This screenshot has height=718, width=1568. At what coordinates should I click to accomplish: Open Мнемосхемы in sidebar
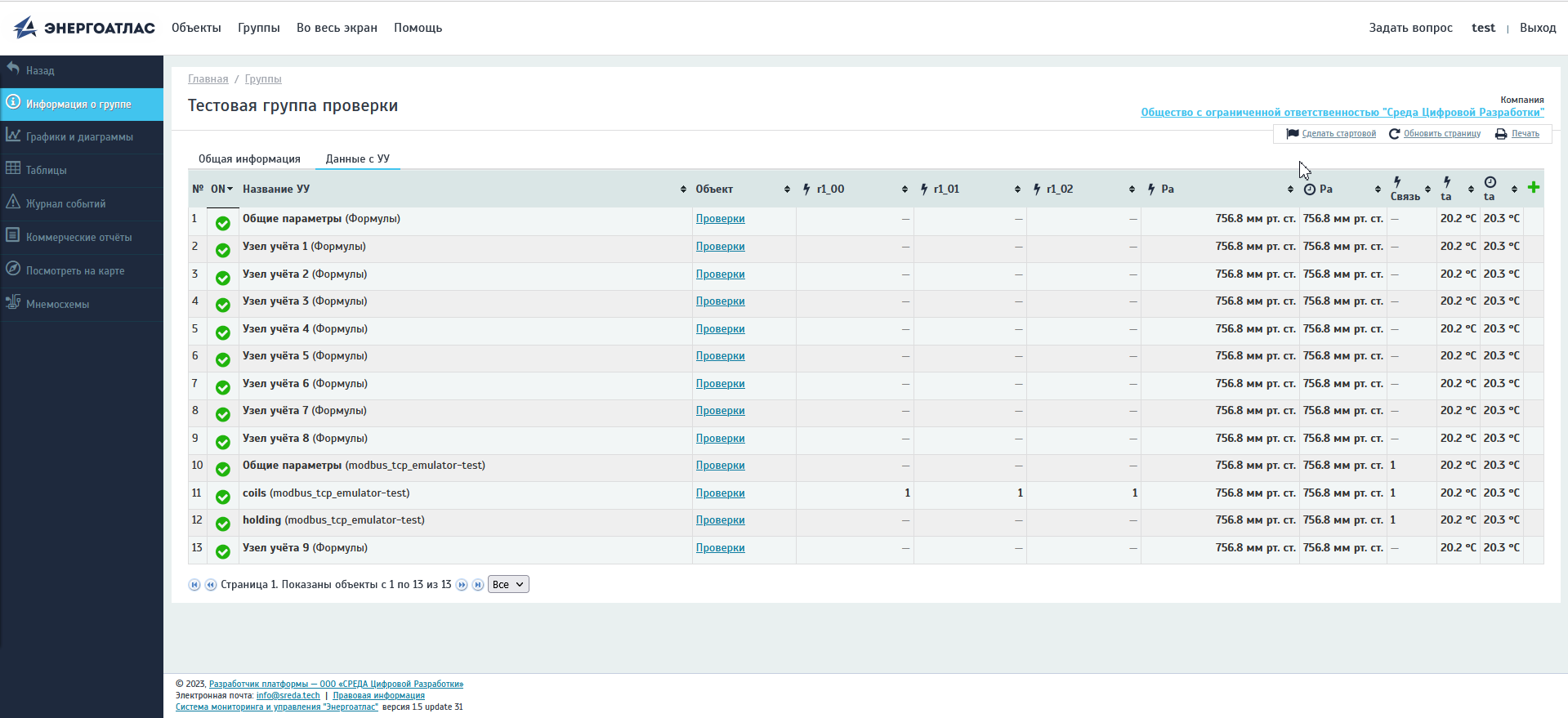tap(57, 305)
